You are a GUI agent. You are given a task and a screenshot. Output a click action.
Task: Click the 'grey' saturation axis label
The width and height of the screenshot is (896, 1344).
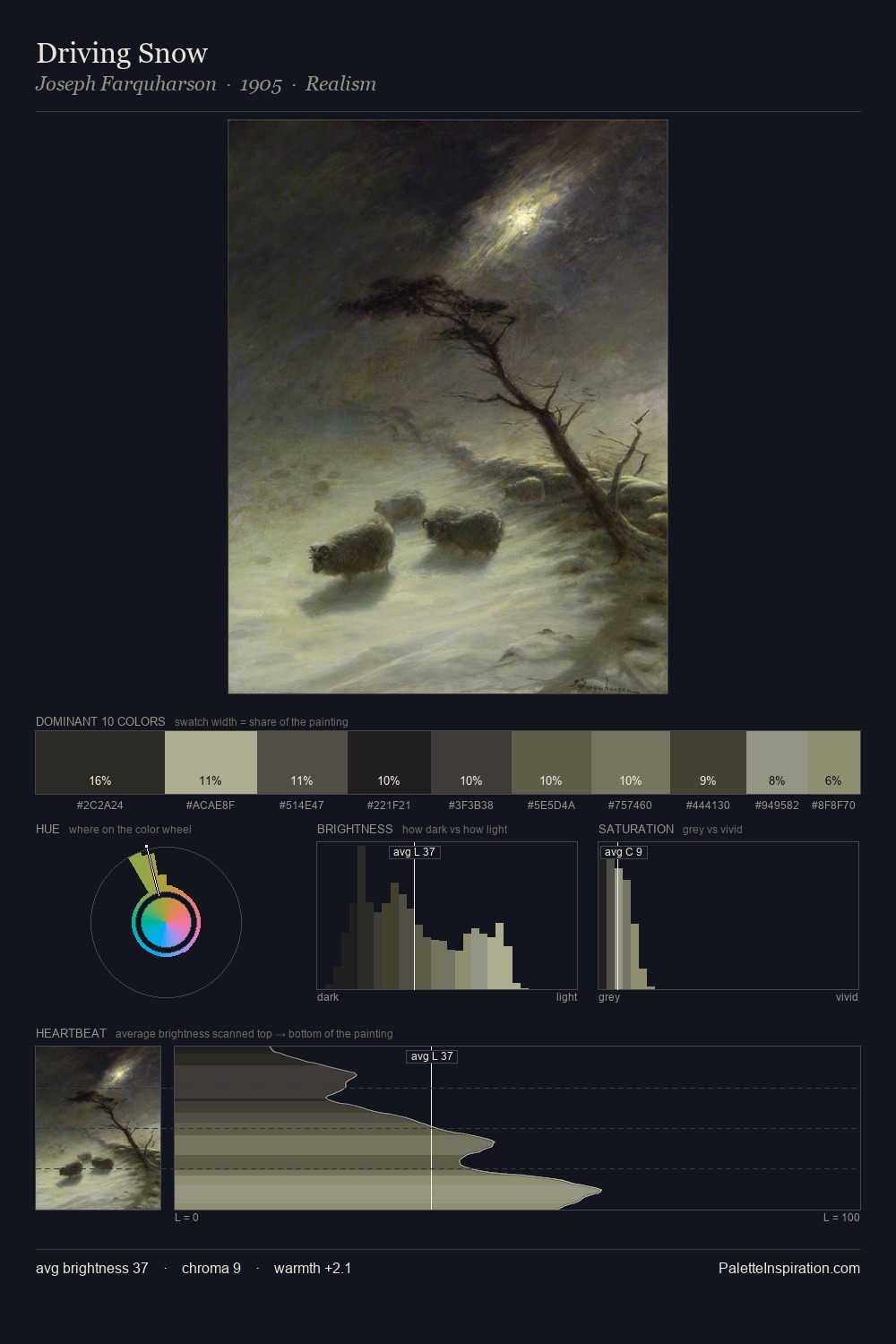pyautogui.click(x=609, y=997)
